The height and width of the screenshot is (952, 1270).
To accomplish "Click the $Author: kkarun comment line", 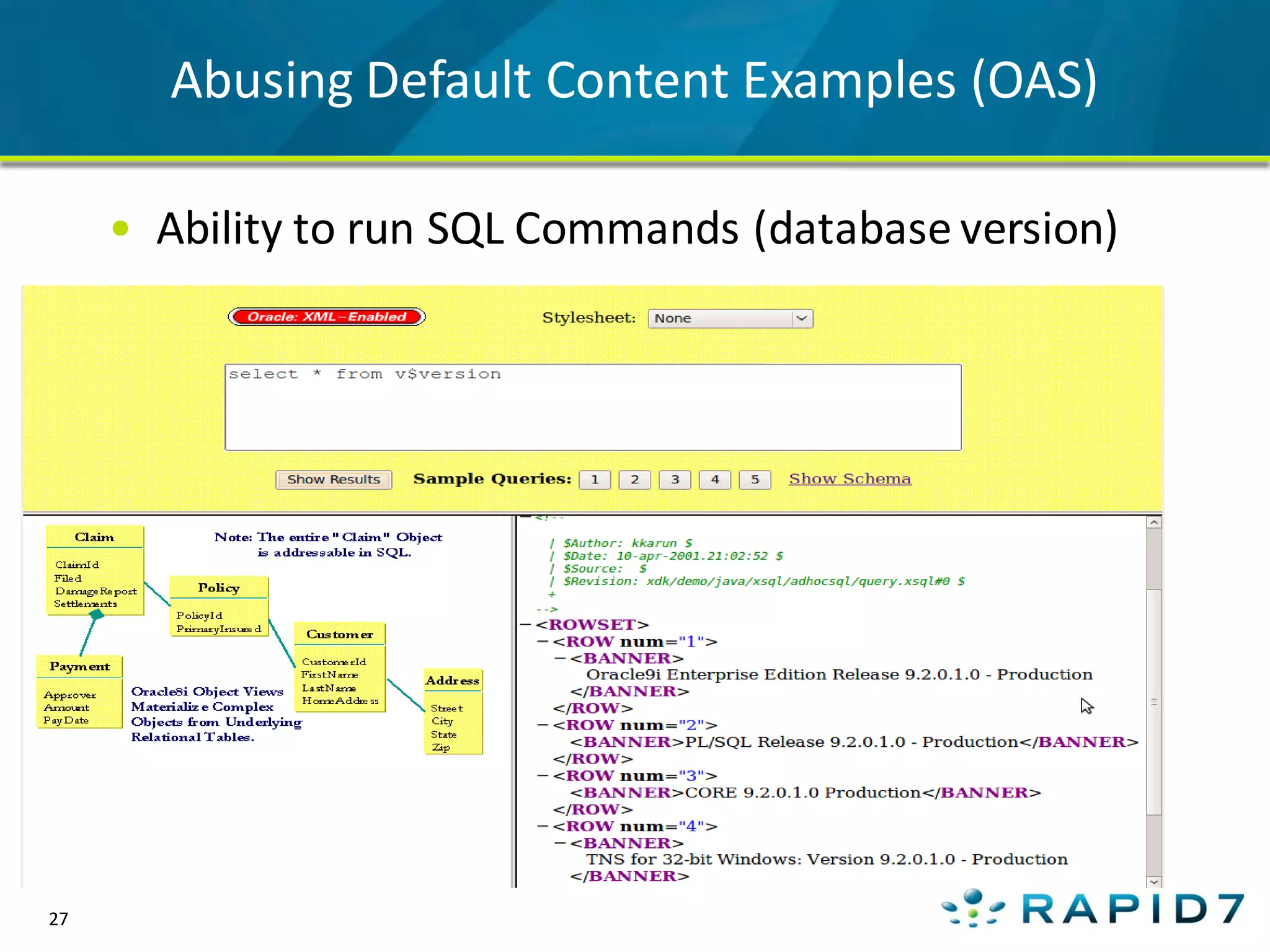I will (621, 544).
